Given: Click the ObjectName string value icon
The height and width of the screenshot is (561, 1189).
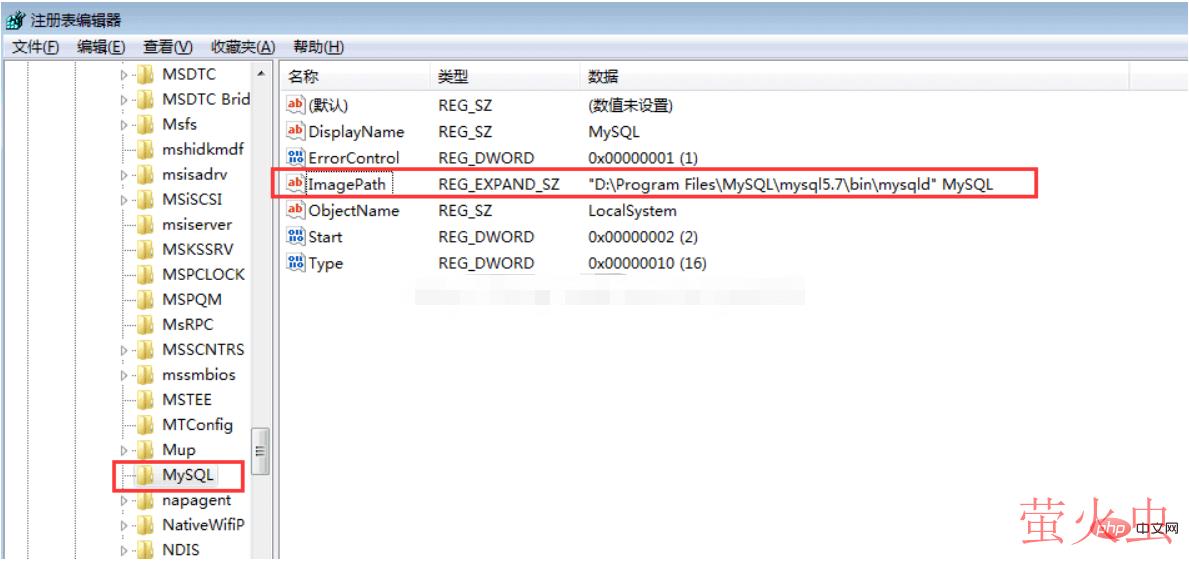Looking at the screenshot, I should [295, 210].
